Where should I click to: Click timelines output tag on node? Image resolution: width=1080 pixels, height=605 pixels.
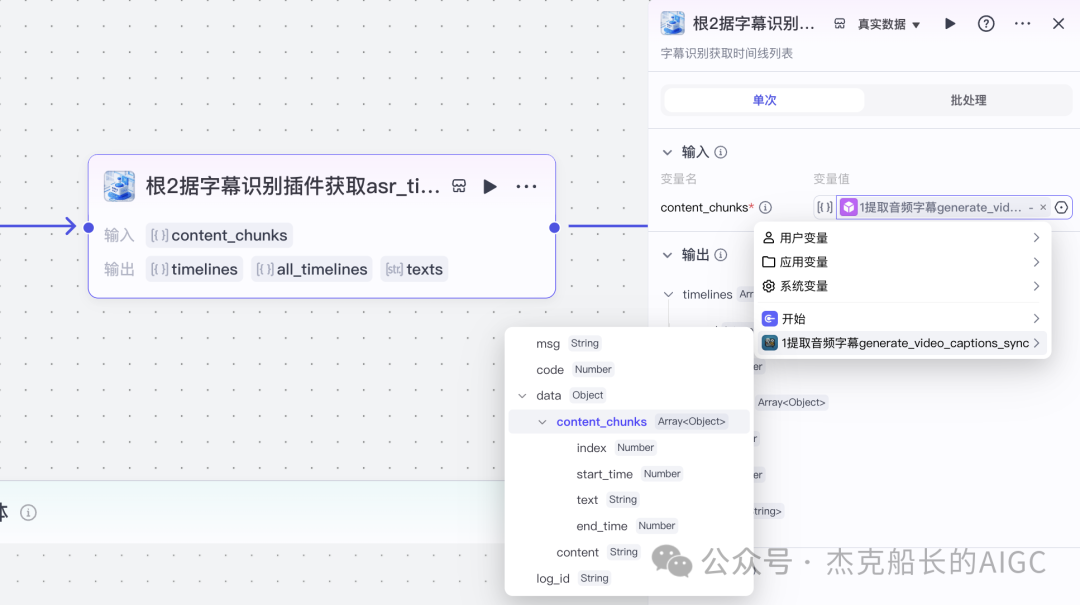[x=194, y=269]
